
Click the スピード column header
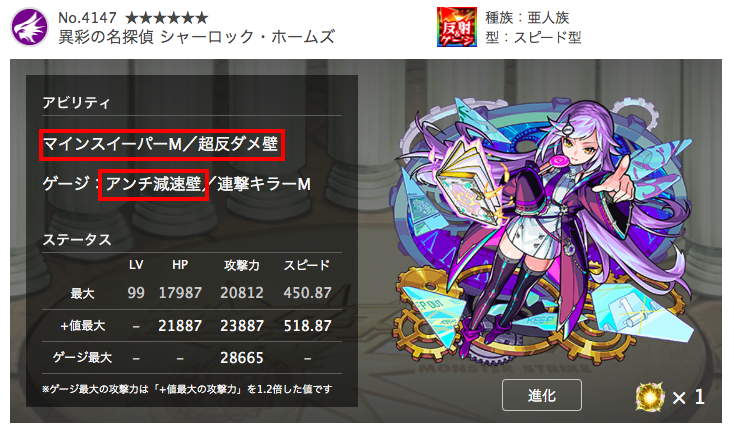(307, 265)
